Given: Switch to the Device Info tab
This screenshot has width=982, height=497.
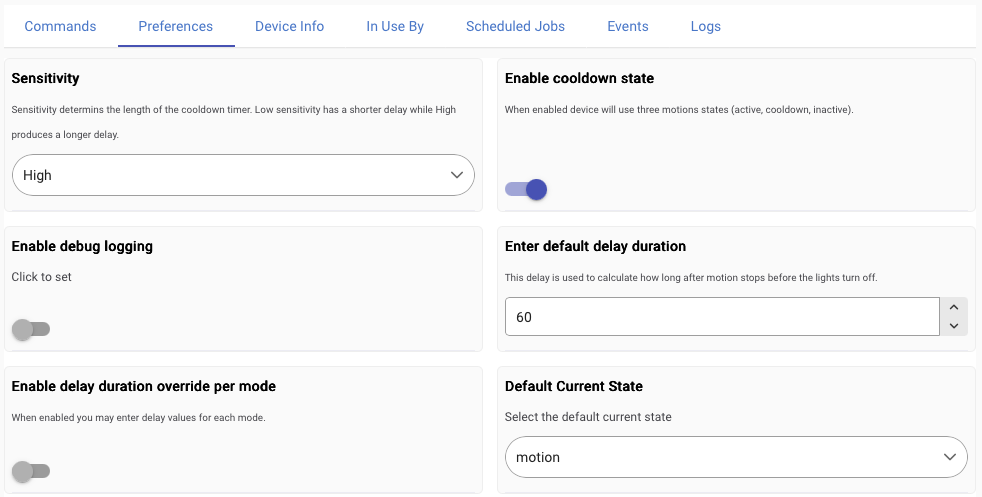Looking at the screenshot, I should click(289, 26).
